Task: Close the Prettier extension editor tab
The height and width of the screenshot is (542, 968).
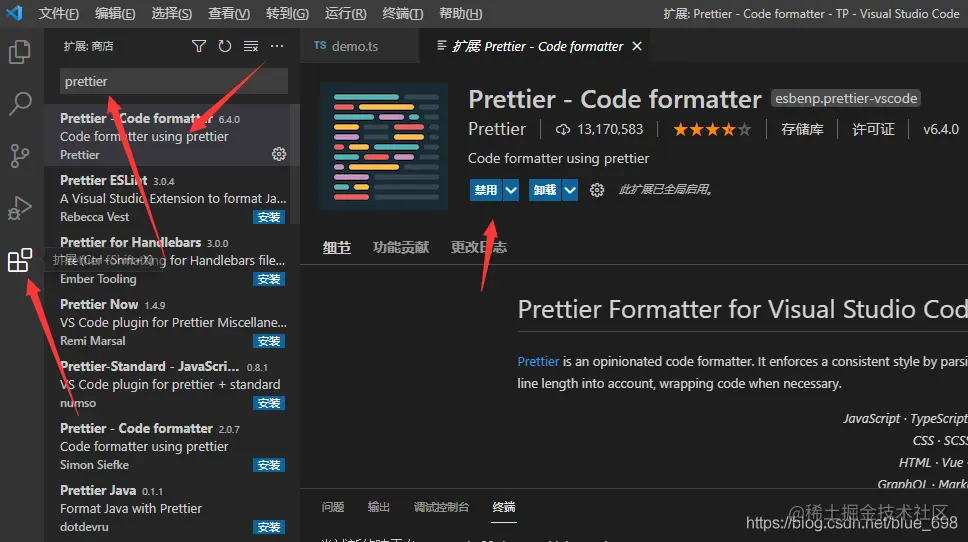Action: tap(637, 46)
